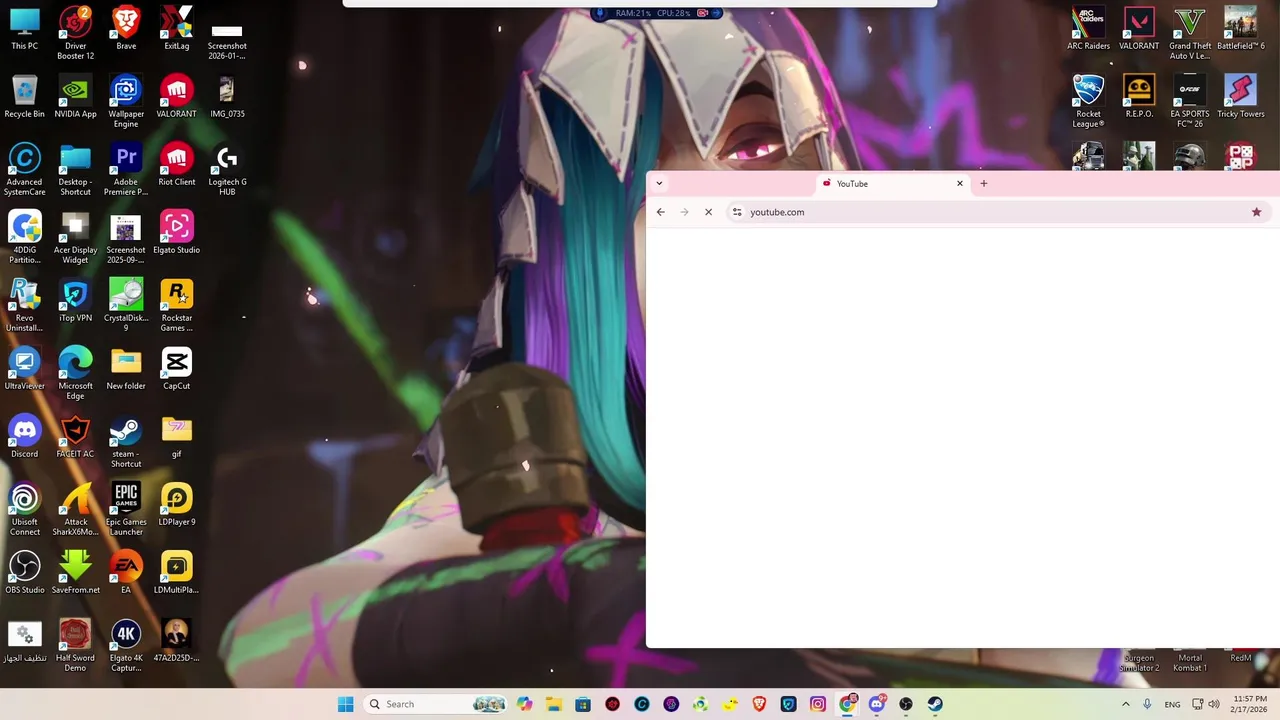Select the Elgato 4K Capture desktop icon
The width and height of the screenshot is (1280, 720).
pos(126,644)
